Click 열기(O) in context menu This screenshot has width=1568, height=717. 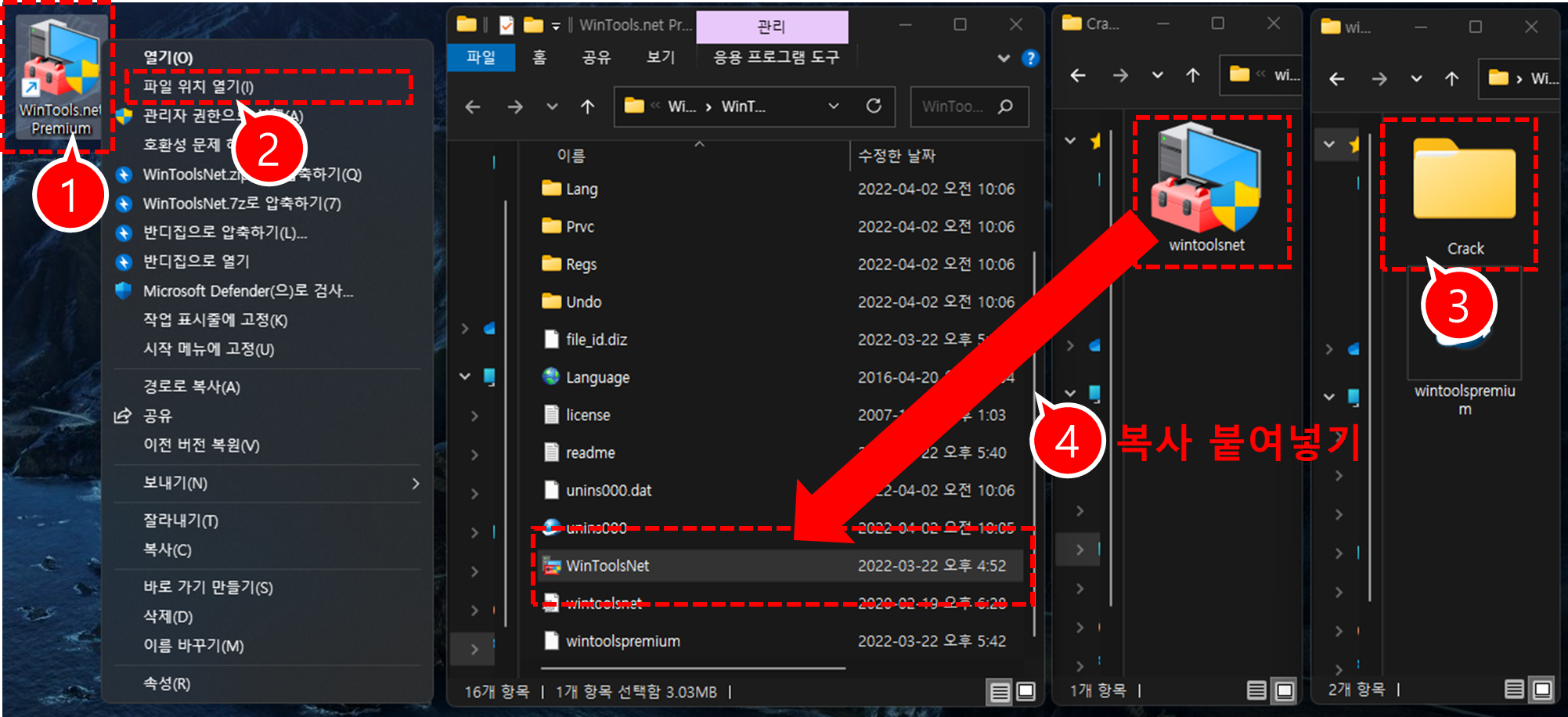pyautogui.click(x=168, y=57)
